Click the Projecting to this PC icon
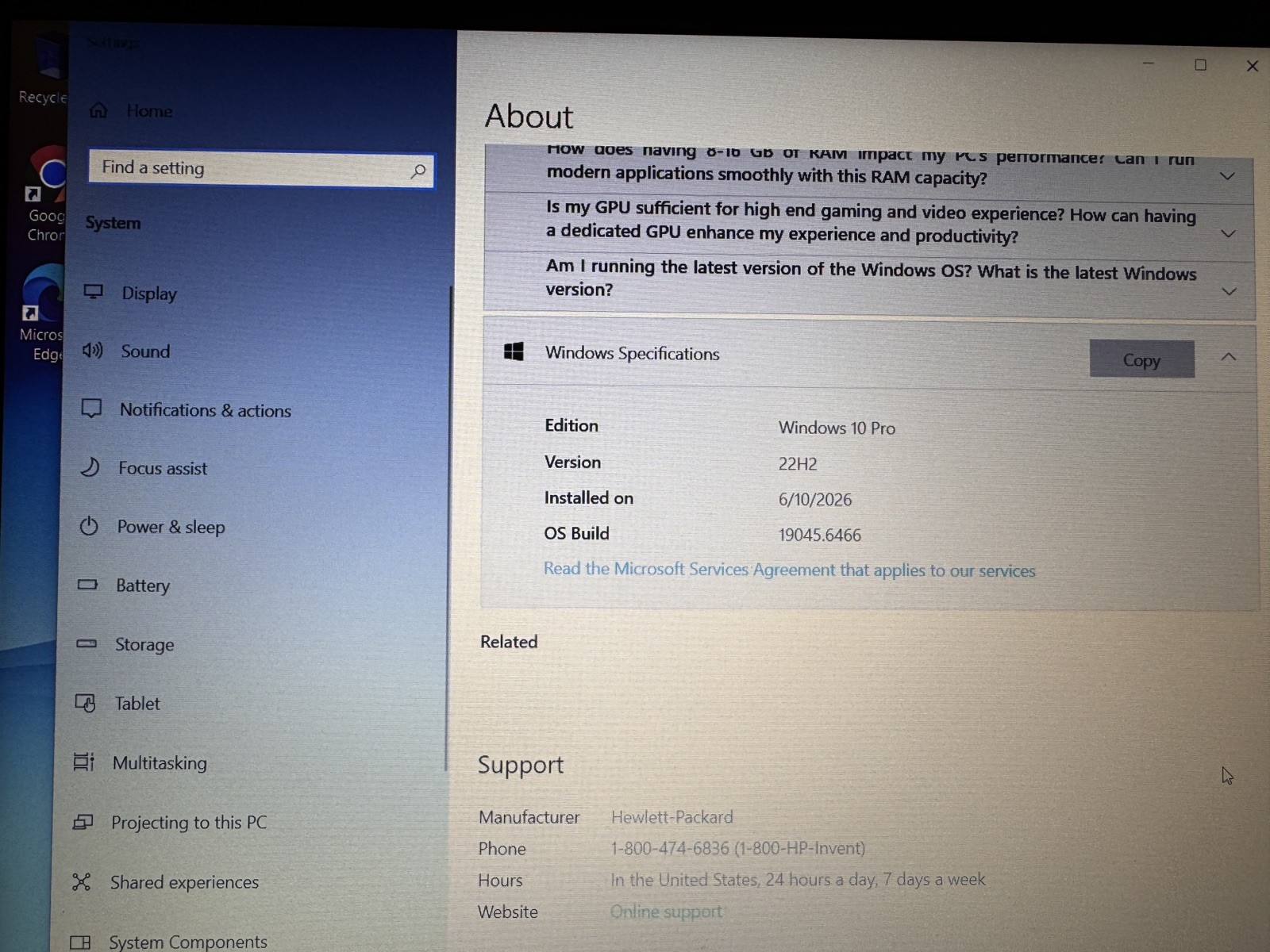Image resolution: width=1270 pixels, height=952 pixels. [x=83, y=822]
